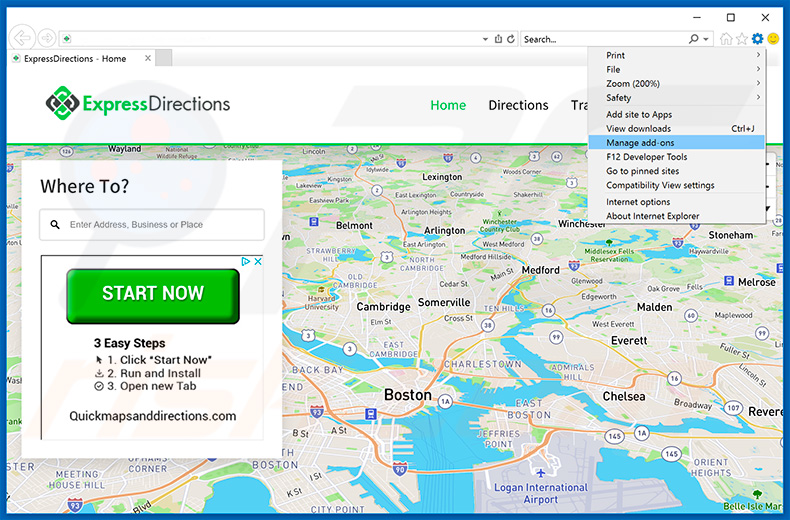Click the Print submenu chevron
Viewport: 790px width, 520px height.
758,54
